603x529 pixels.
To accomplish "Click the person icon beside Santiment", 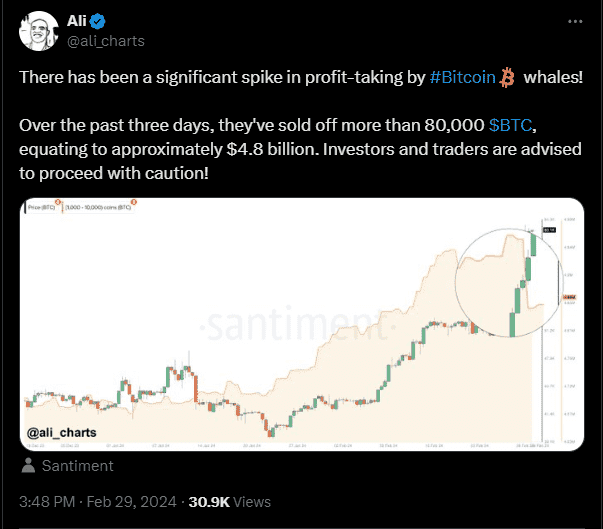I will [x=30, y=466].
